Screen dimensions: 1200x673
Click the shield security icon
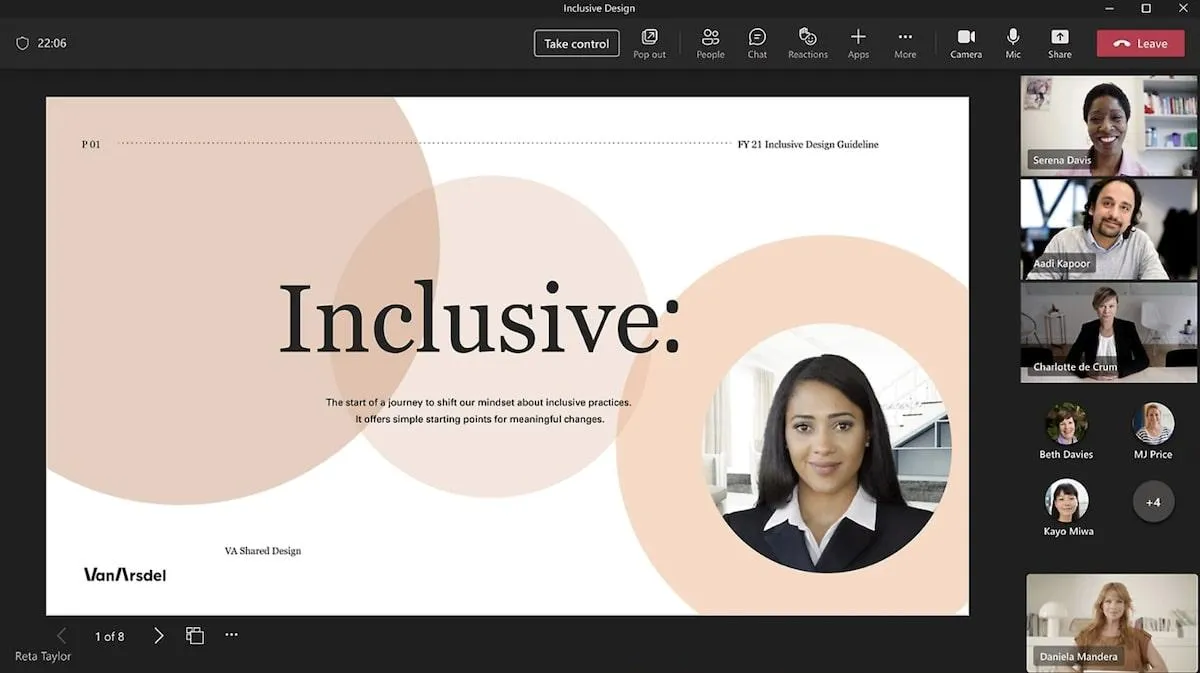[22, 43]
